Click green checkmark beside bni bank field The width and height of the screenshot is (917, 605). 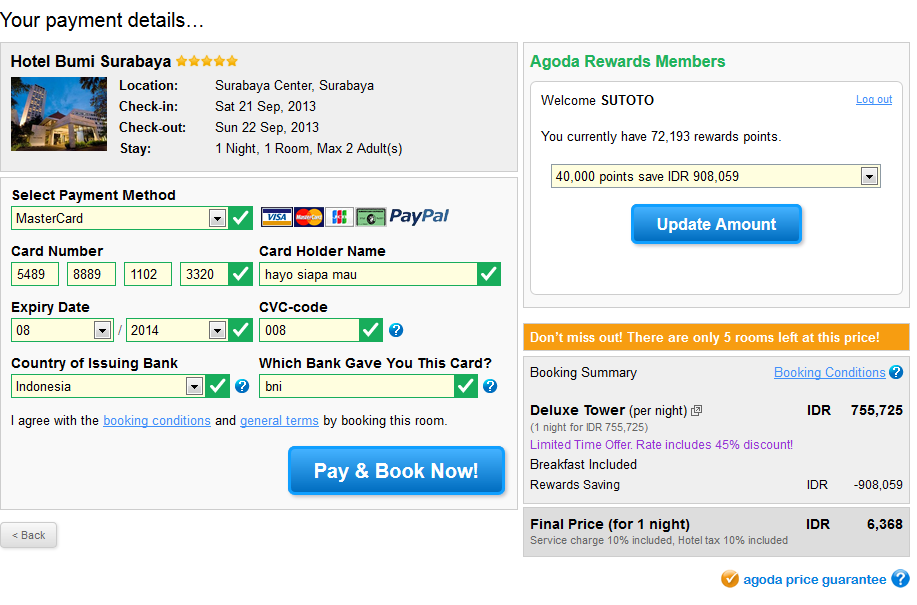(466, 386)
